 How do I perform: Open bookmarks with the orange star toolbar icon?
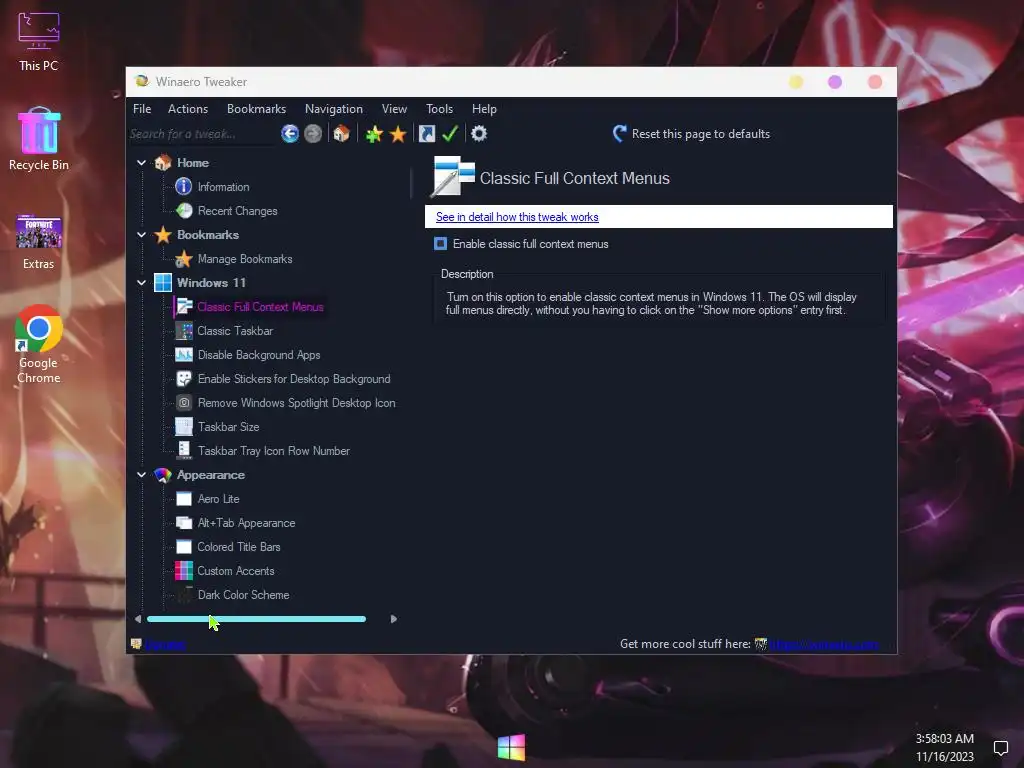(x=398, y=134)
